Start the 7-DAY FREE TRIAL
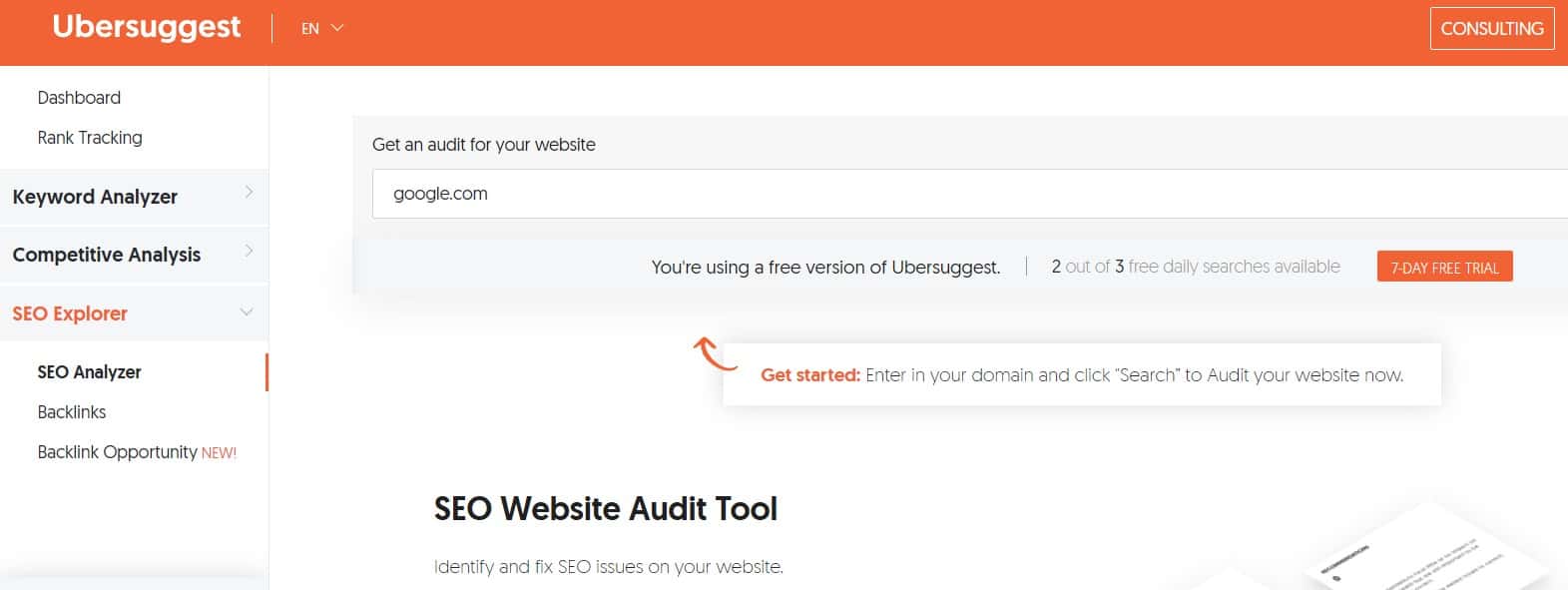This screenshot has width=1568, height=590. click(1444, 267)
